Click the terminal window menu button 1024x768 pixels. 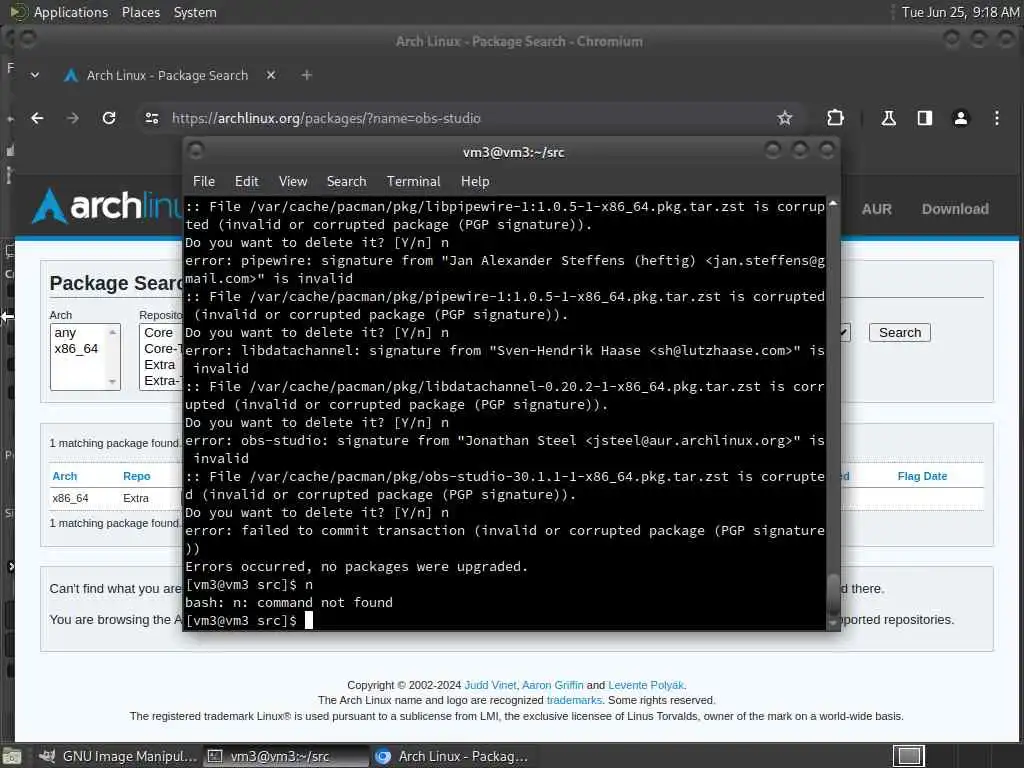[x=196, y=151]
